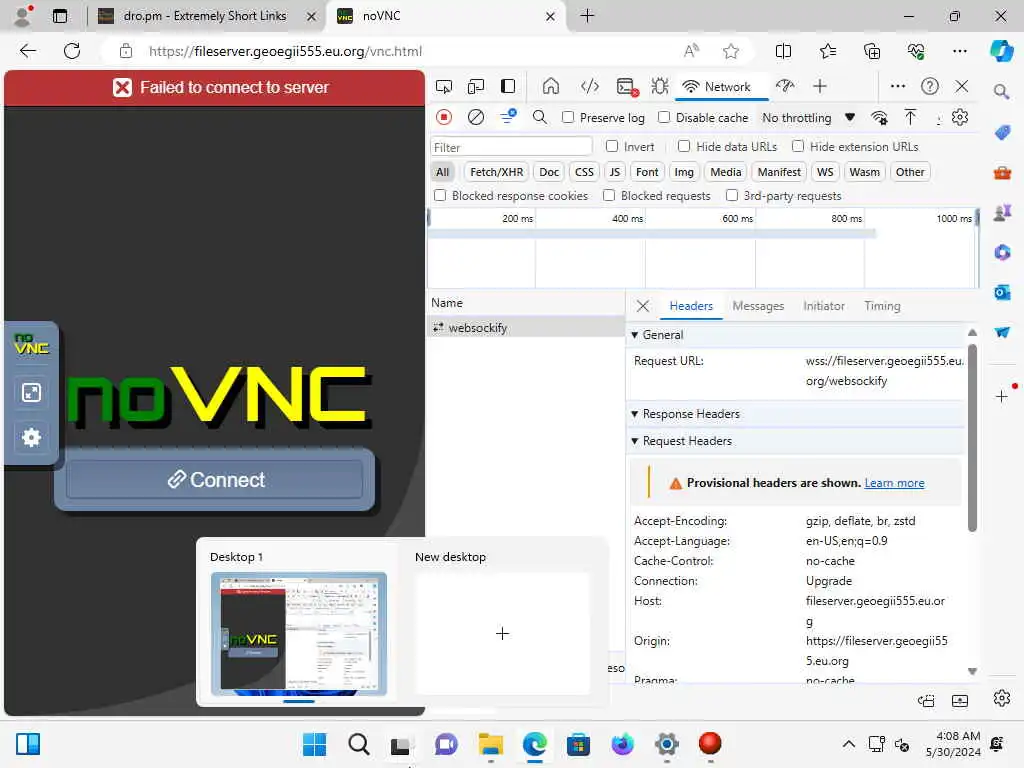The height and width of the screenshot is (768, 1024).
Task: Toggle the DevTools sidebar dock icon
Action: click(x=508, y=86)
